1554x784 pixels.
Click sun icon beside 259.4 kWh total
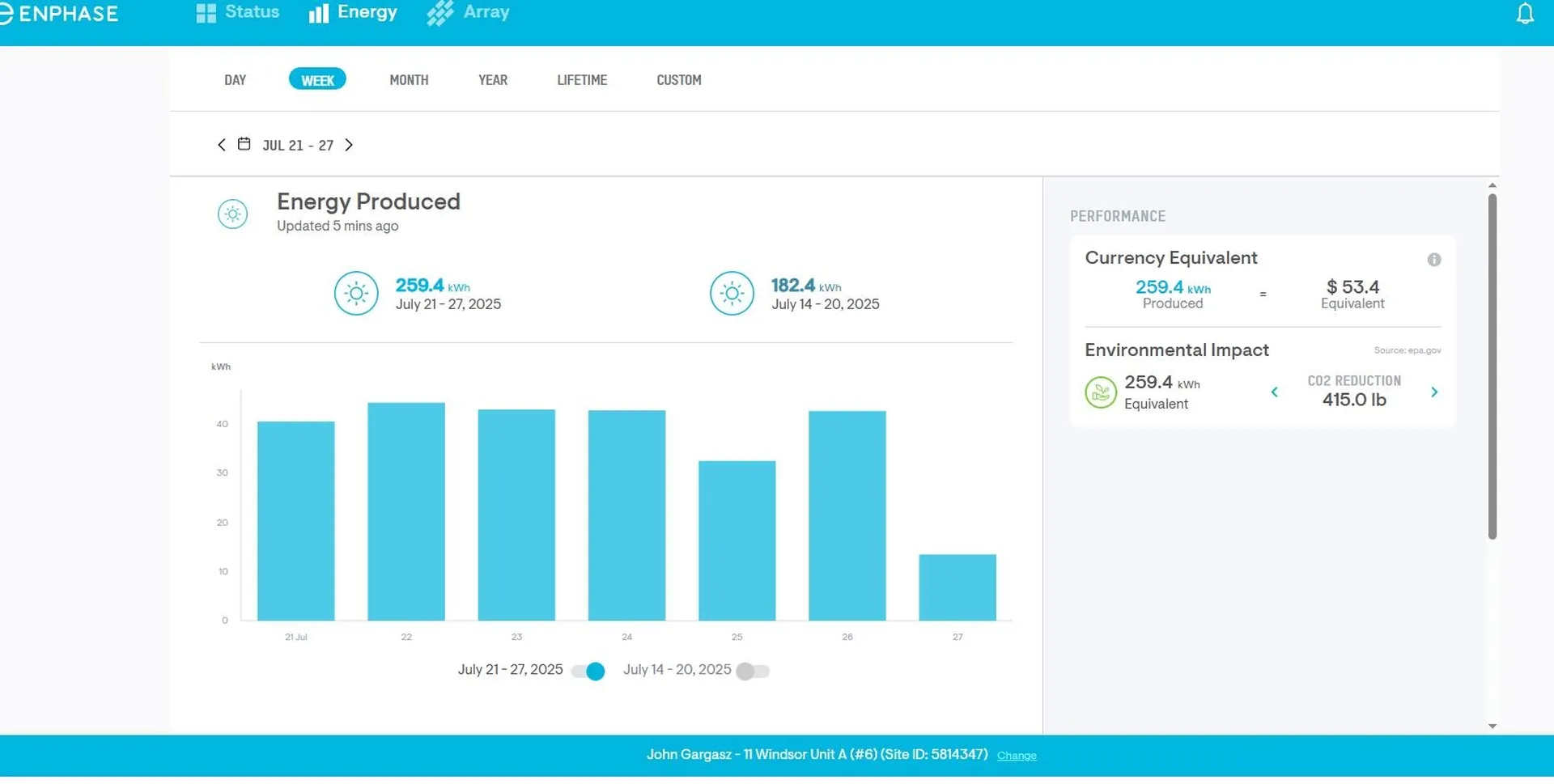tap(356, 294)
